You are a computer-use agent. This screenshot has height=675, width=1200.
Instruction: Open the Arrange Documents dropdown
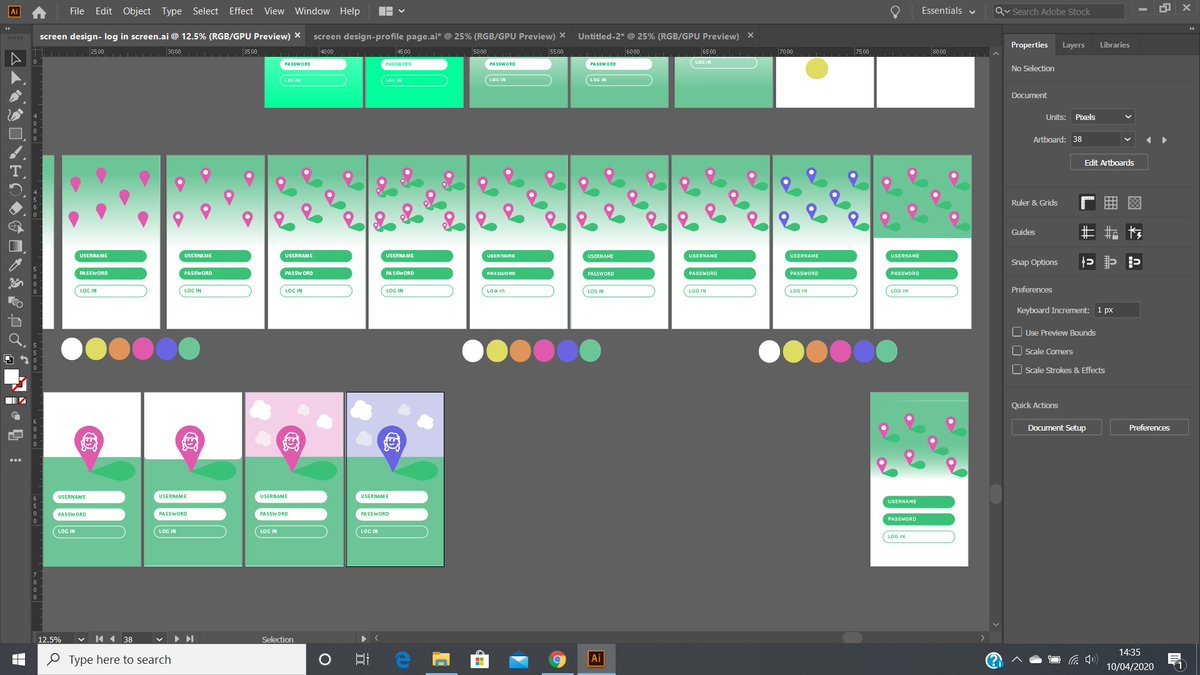[392, 11]
